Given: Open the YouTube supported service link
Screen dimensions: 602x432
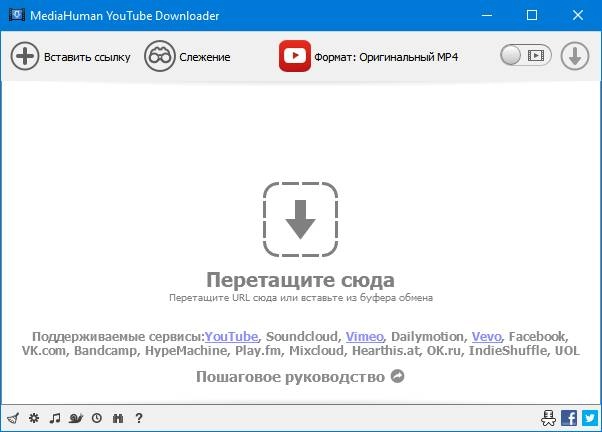Looking at the screenshot, I should coord(231,336).
